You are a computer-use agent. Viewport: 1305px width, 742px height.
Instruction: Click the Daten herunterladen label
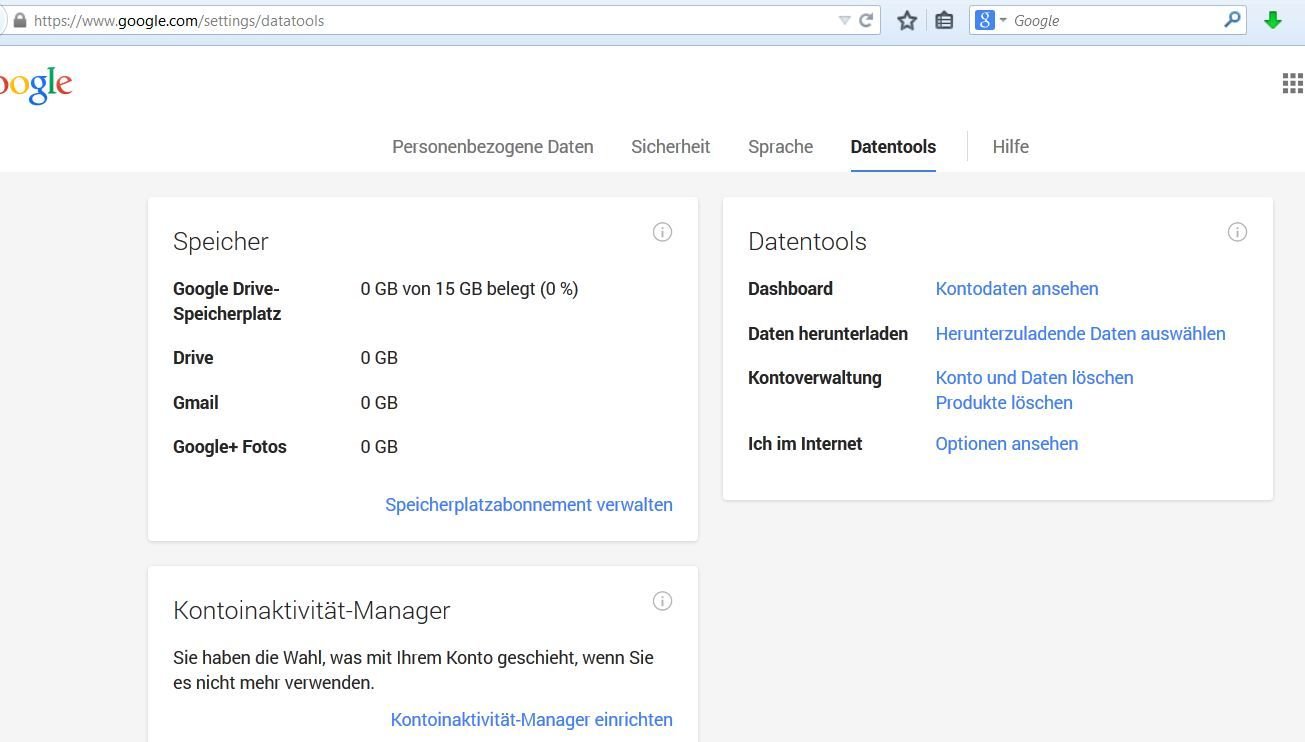tap(828, 334)
